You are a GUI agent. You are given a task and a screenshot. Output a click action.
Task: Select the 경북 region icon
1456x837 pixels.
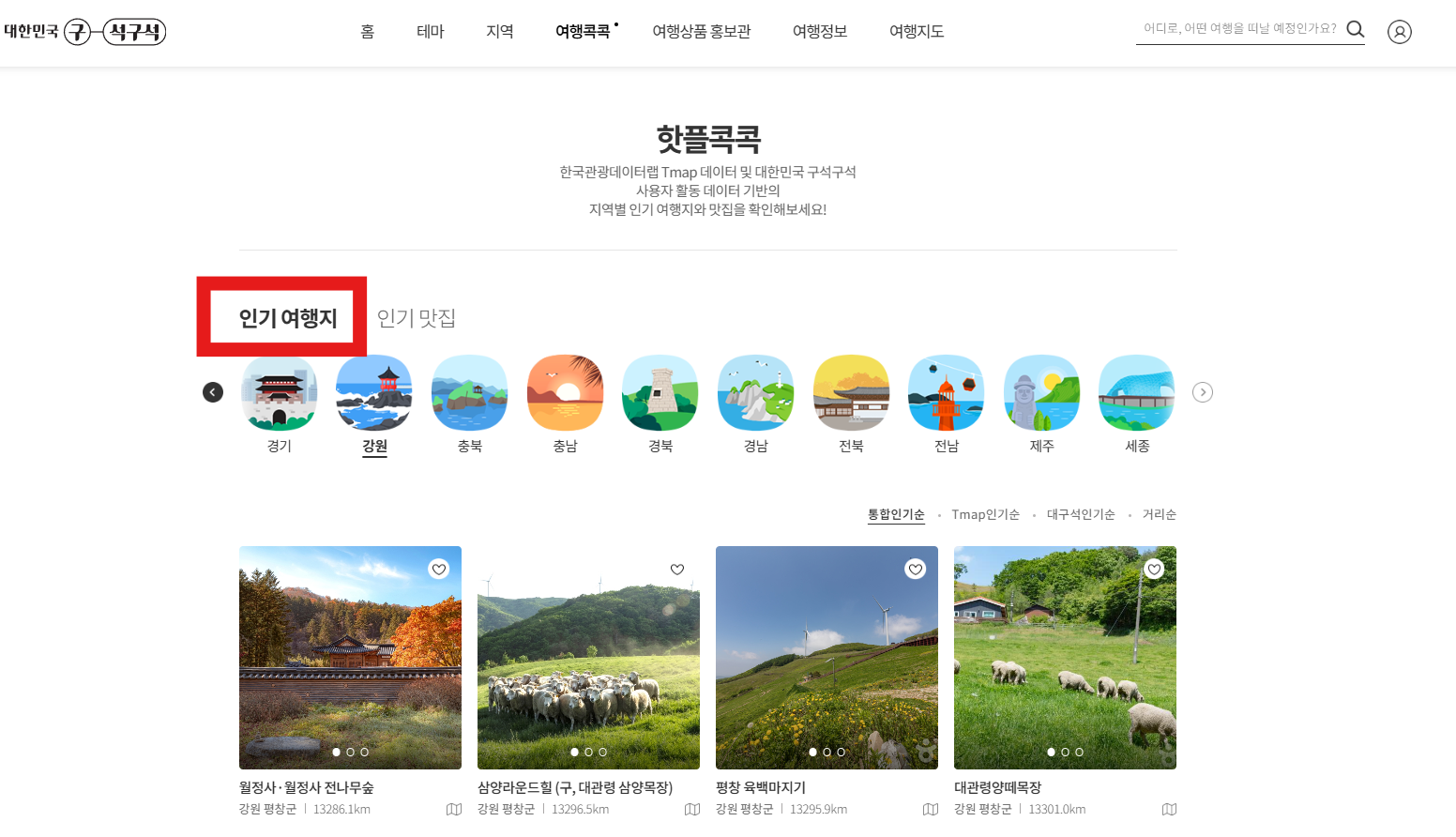[660, 393]
